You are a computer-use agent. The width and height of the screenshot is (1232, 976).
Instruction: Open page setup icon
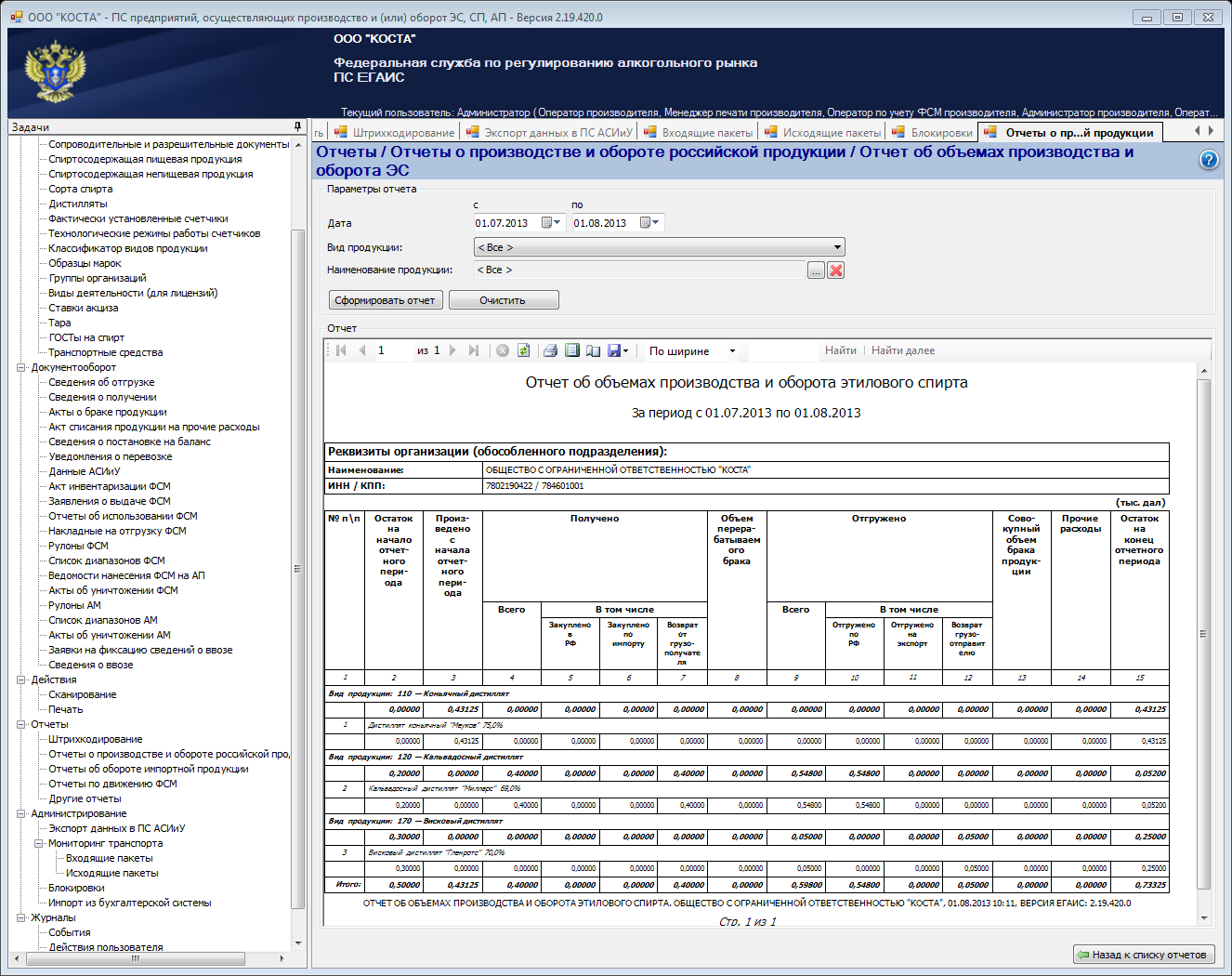point(593,350)
